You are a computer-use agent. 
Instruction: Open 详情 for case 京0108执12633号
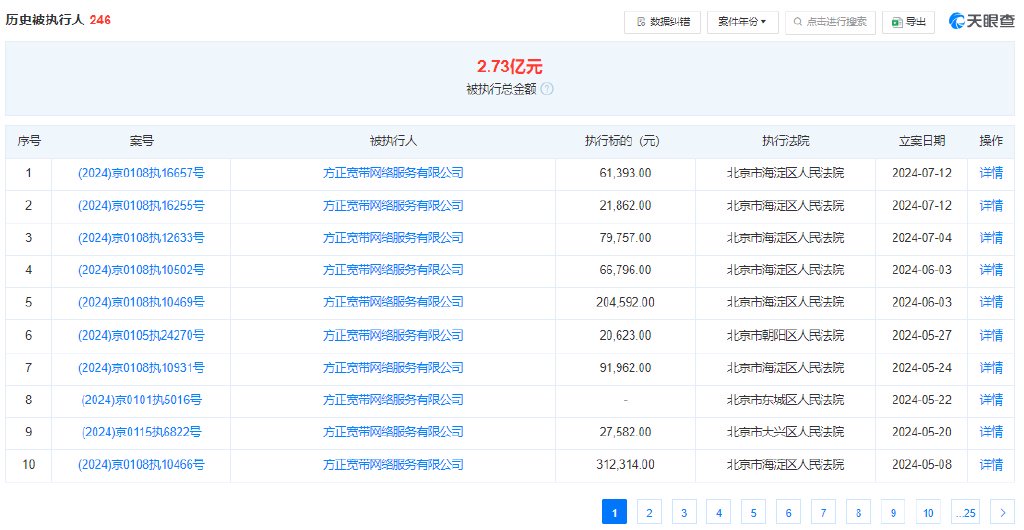(x=991, y=238)
